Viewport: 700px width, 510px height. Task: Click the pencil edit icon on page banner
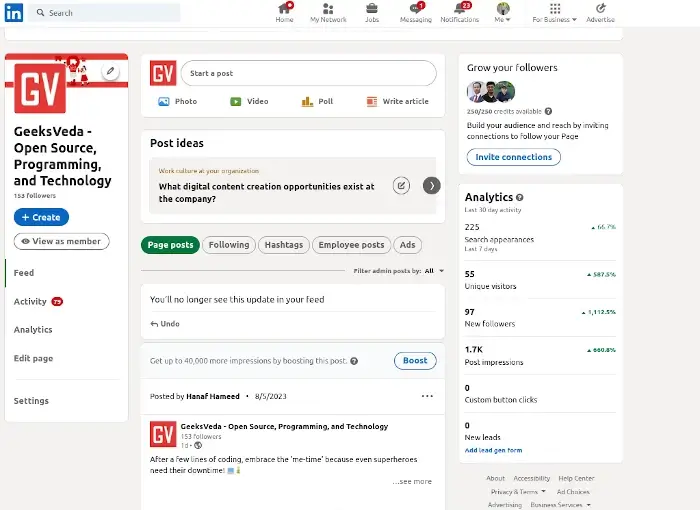(110, 71)
